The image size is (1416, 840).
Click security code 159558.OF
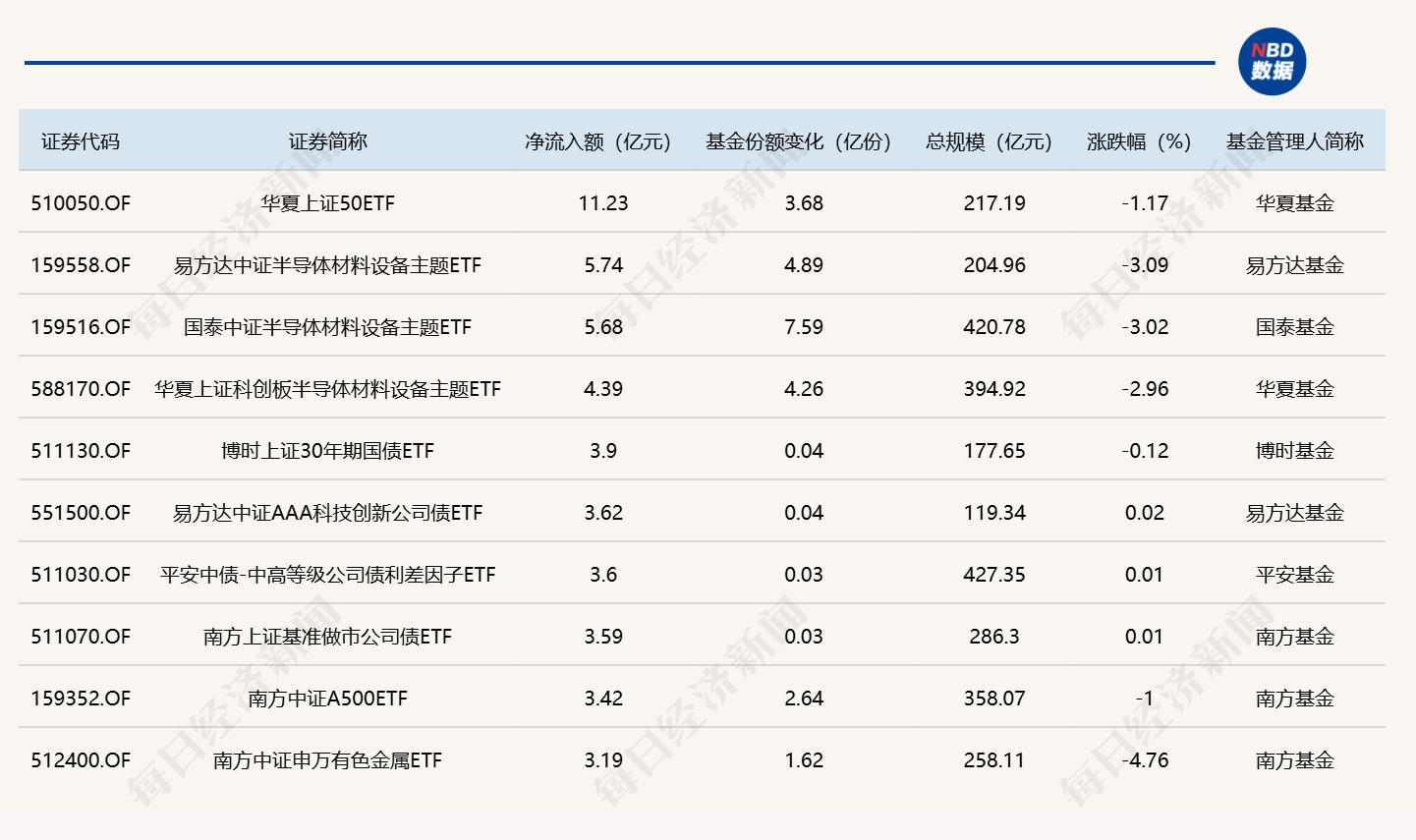81,265
